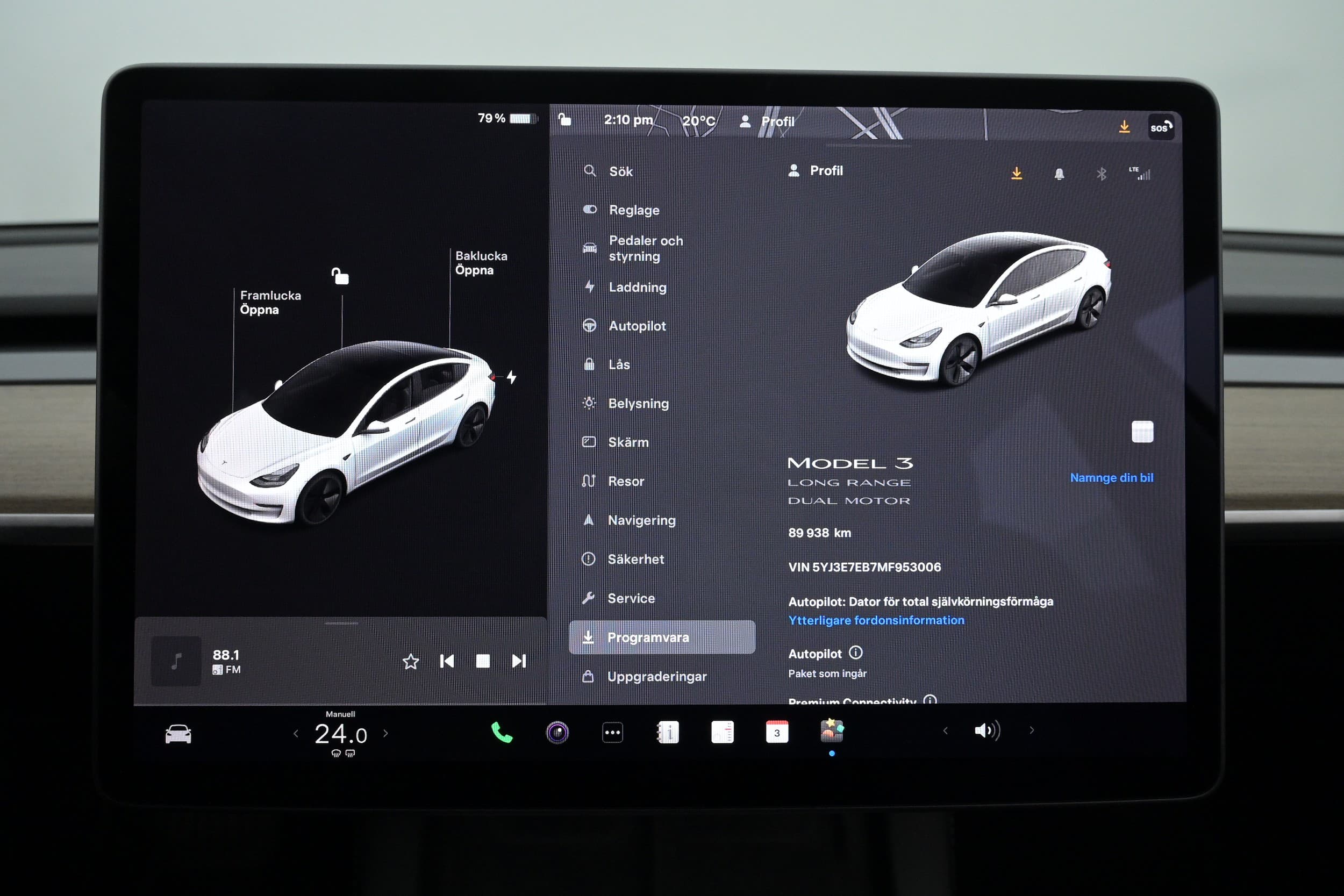Select Laddning in settings menu
Image resolution: width=1344 pixels, height=896 pixels.
point(637,288)
